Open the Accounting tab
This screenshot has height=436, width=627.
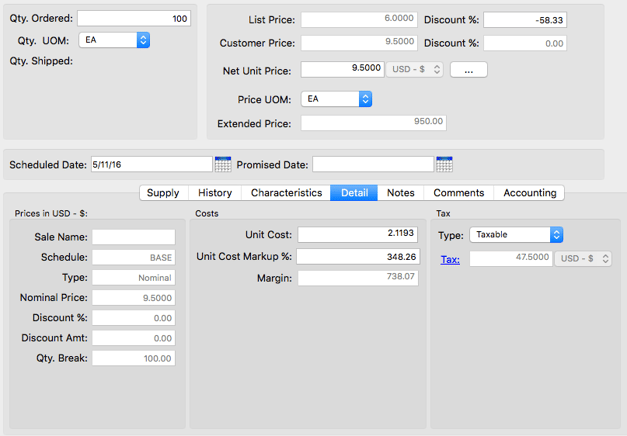[x=530, y=193]
